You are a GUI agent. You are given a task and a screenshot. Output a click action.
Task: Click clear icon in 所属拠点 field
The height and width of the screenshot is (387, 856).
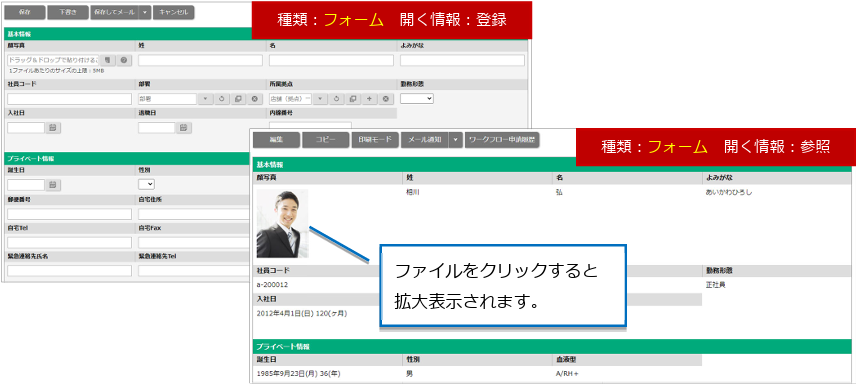385,99
